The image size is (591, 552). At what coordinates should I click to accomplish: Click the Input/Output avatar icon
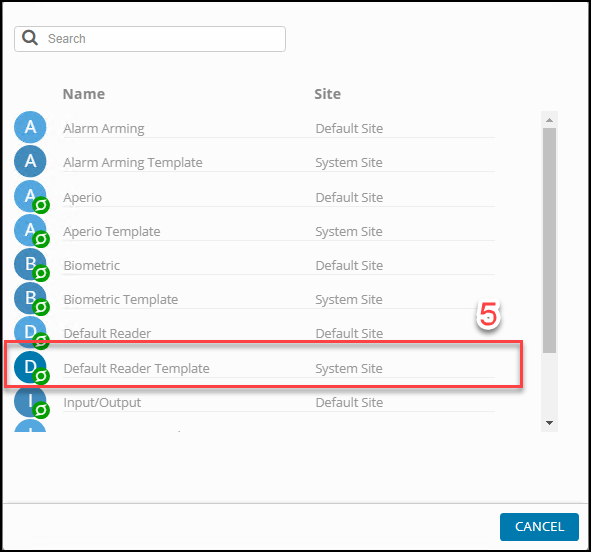30,401
